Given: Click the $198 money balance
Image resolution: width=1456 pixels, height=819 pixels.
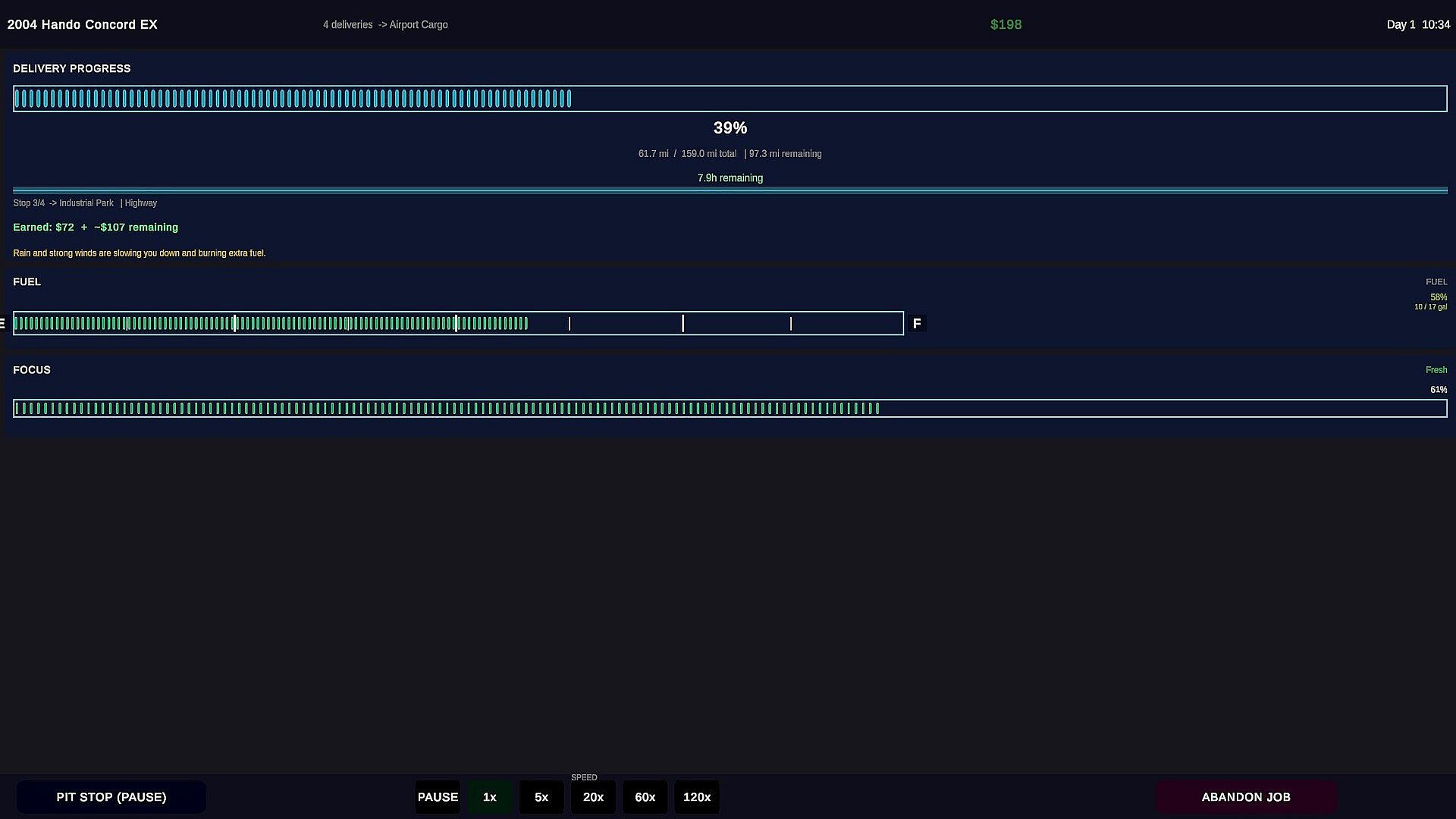Looking at the screenshot, I should click(1006, 24).
